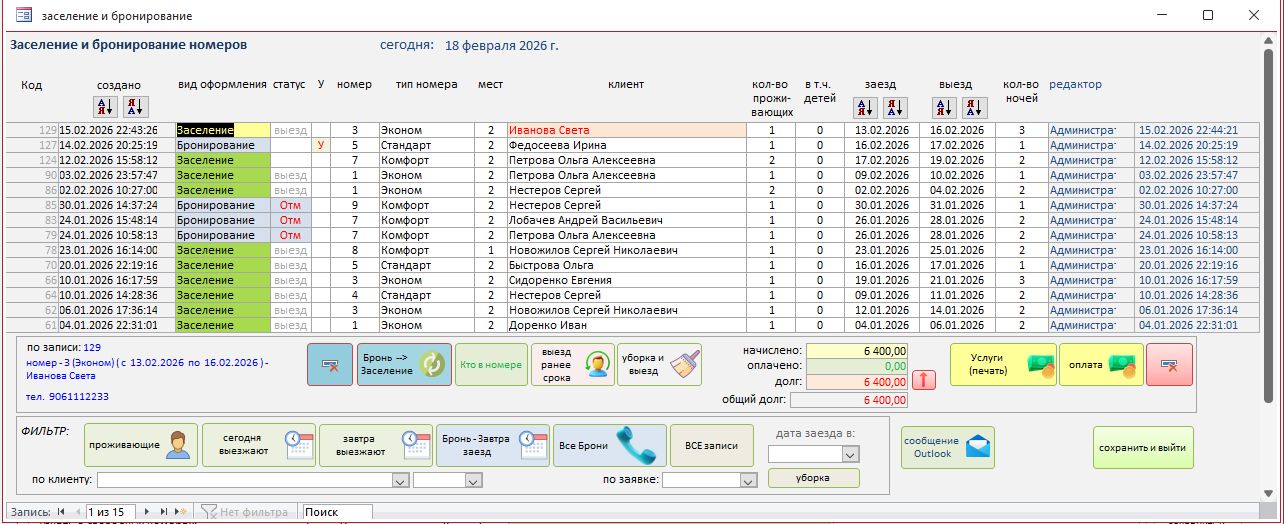Sort ascending by создано column
1284x524 pixels.
point(105,106)
